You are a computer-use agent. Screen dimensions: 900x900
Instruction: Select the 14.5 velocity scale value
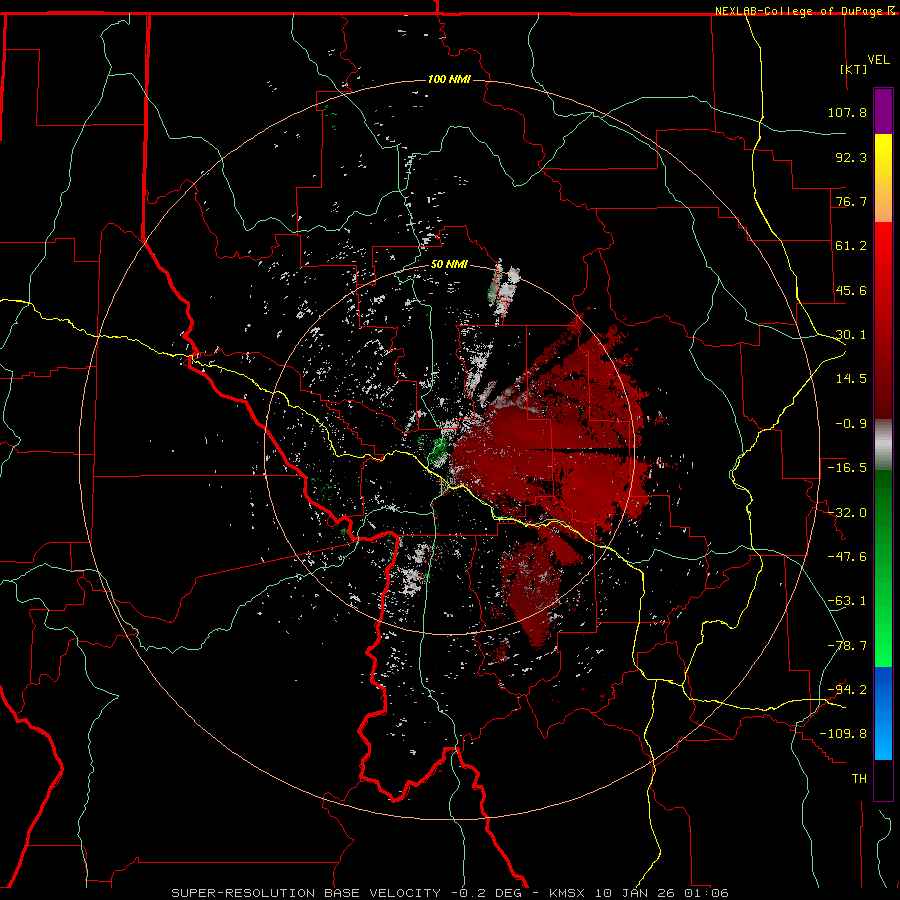851,379
